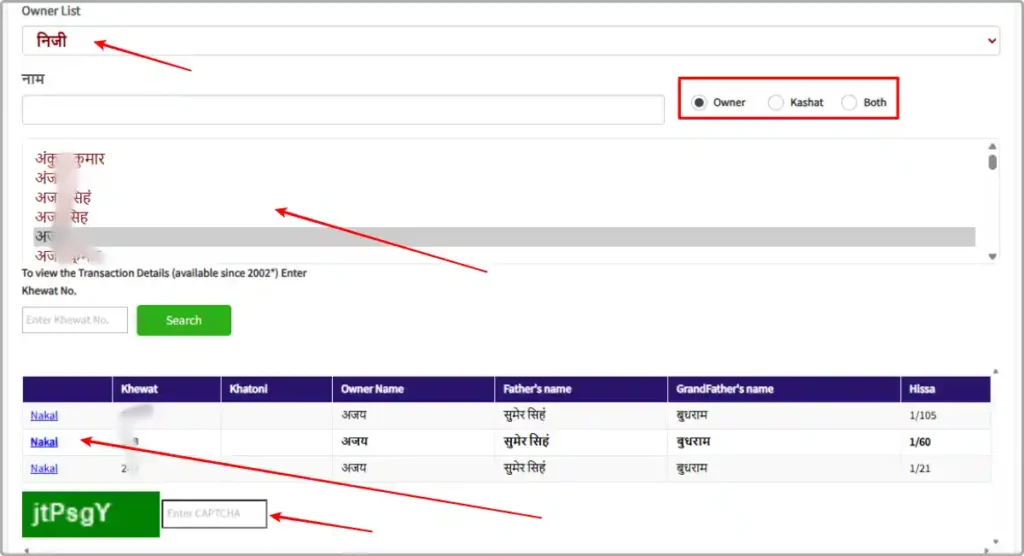Screen dimensions: 1024x556
Task: Click the green jtPsgY captcha image
Action: point(90,514)
